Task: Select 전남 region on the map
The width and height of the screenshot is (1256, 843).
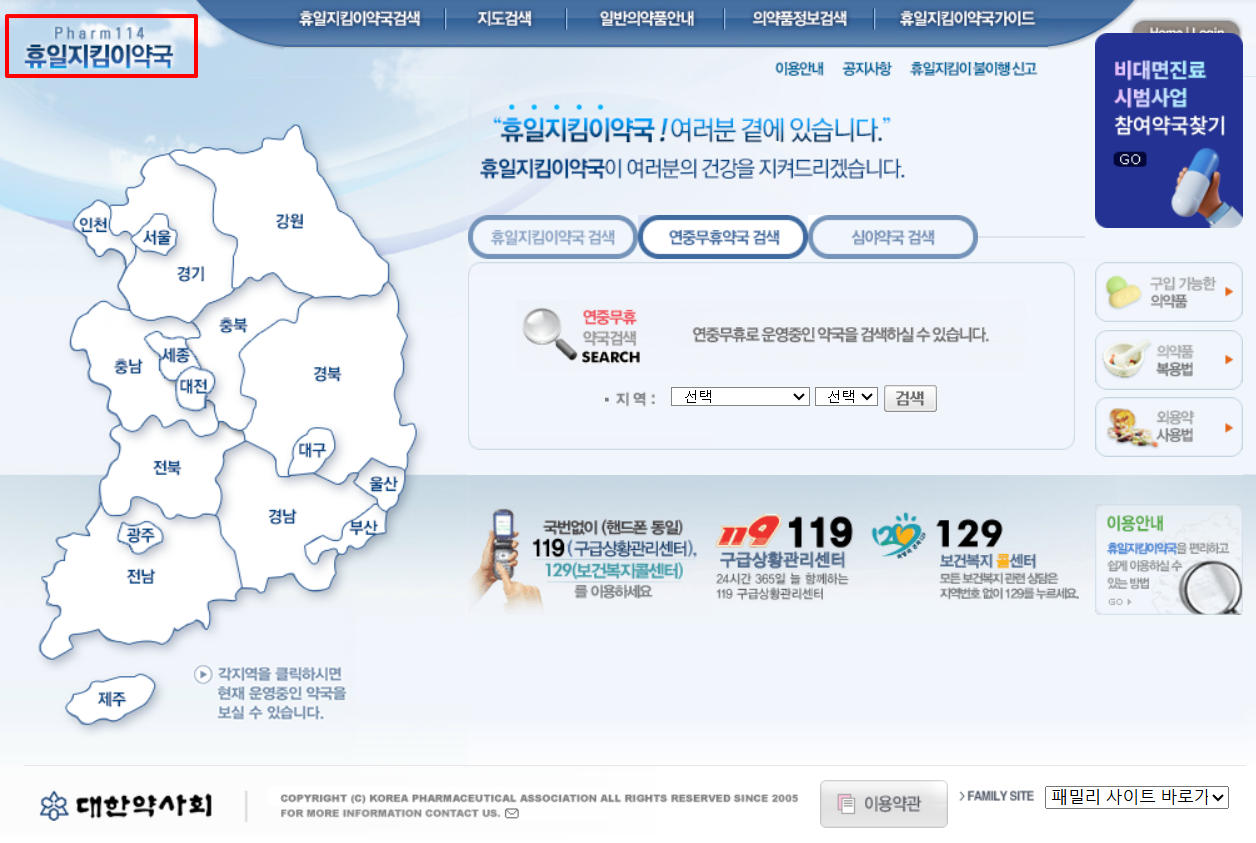Action: [x=141, y=576]
